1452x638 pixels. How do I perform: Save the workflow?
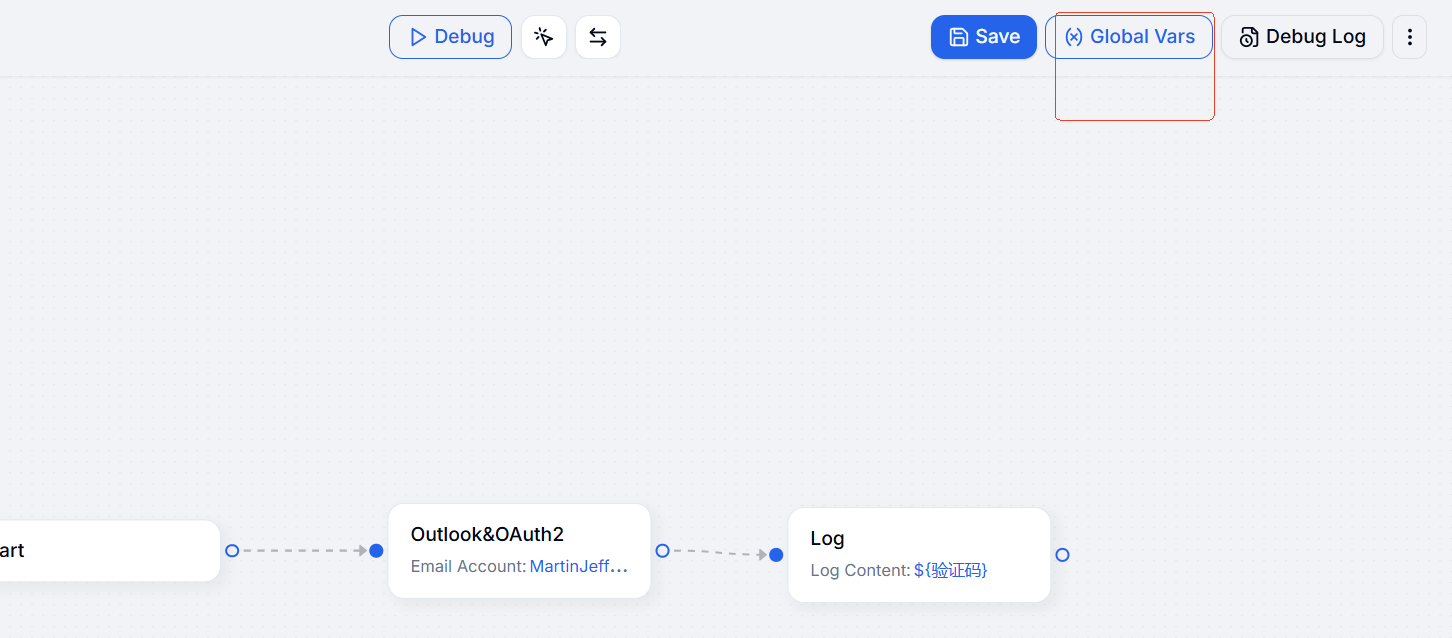pyautogui.click(x=983, y=37)
